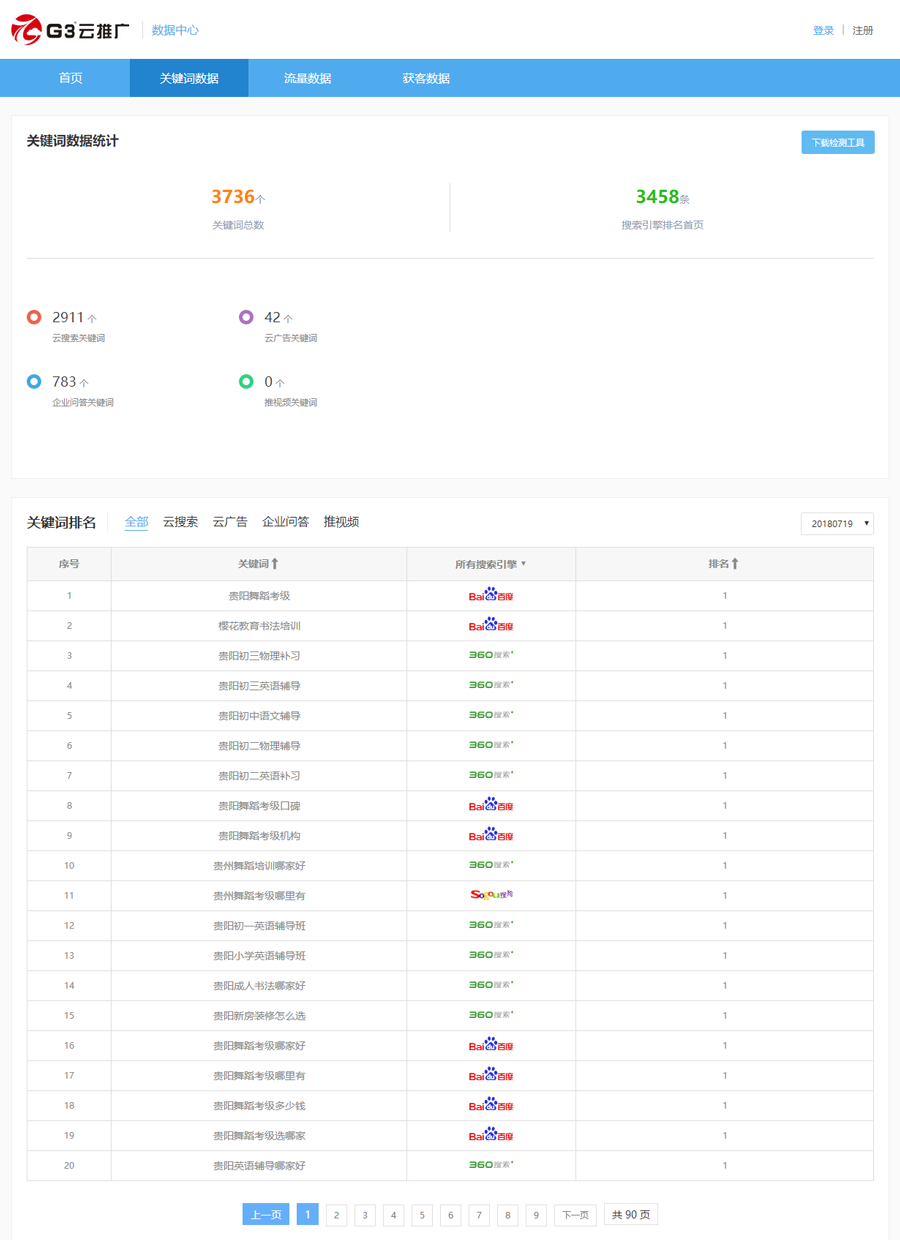The image size is (900, 1240).
Task: Open the 20180719 date dropdown
Action: [x=837, y=524]
